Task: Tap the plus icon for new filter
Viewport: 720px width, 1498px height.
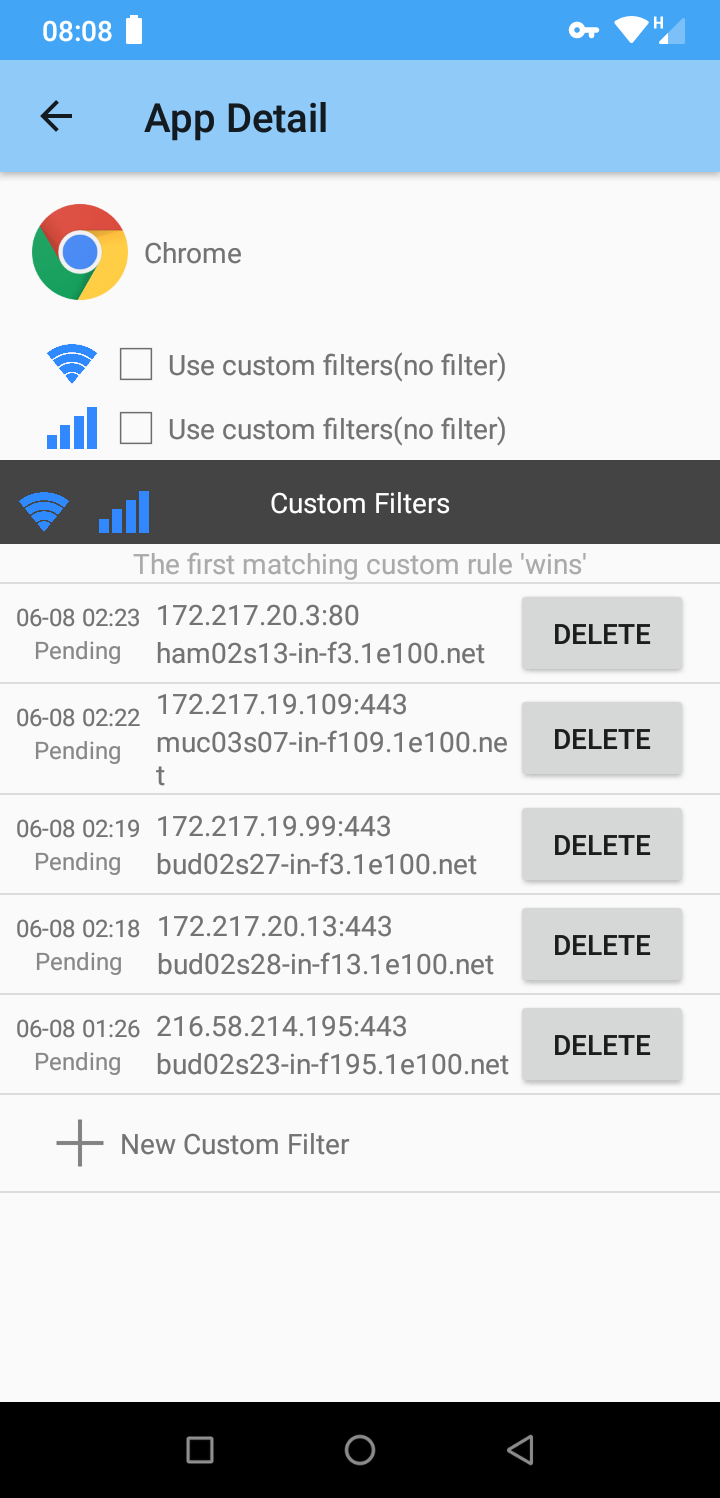Action: coord(80,1143)
